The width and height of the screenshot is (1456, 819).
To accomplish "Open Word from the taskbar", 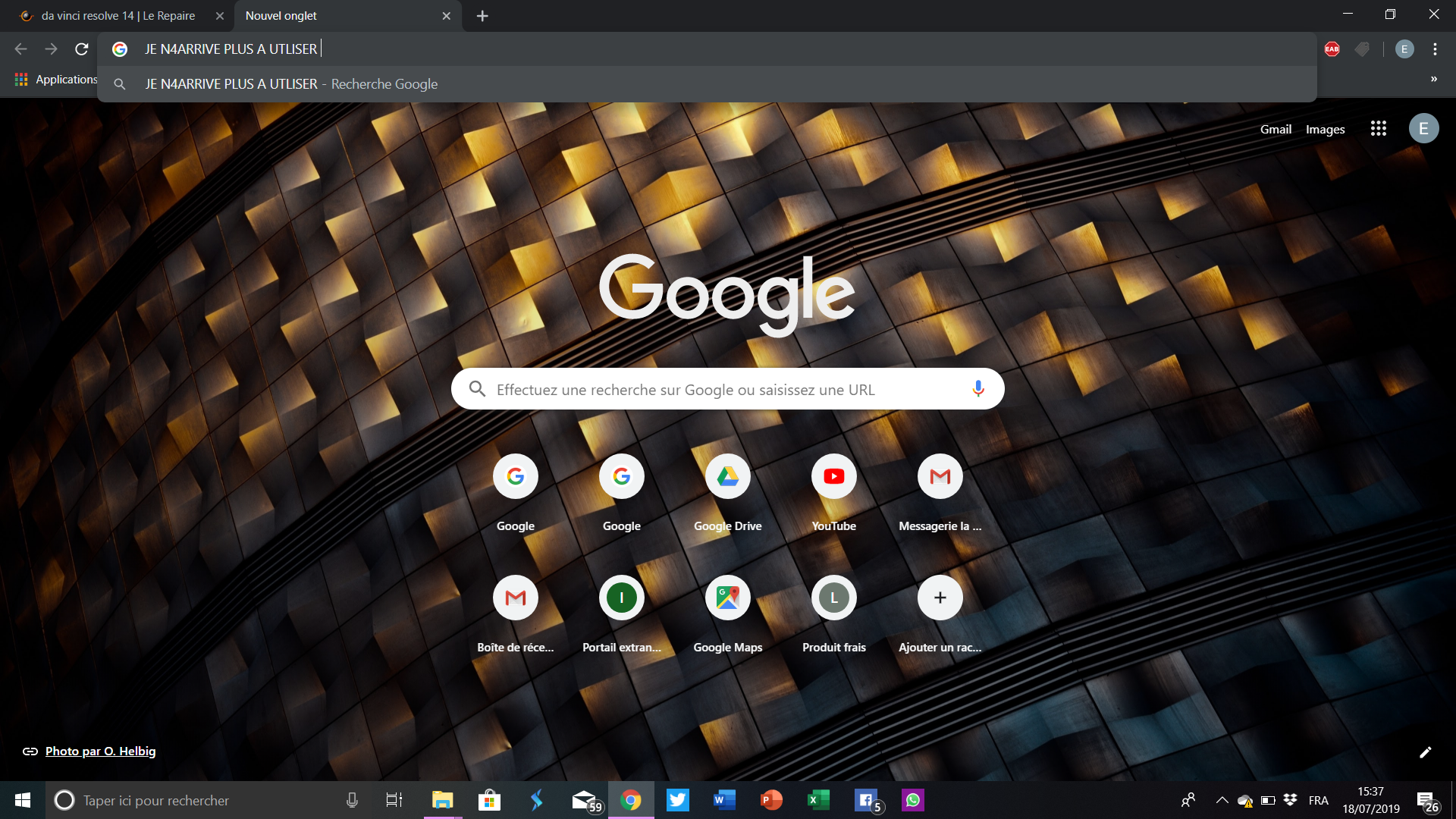I will (x=725, y=800).
